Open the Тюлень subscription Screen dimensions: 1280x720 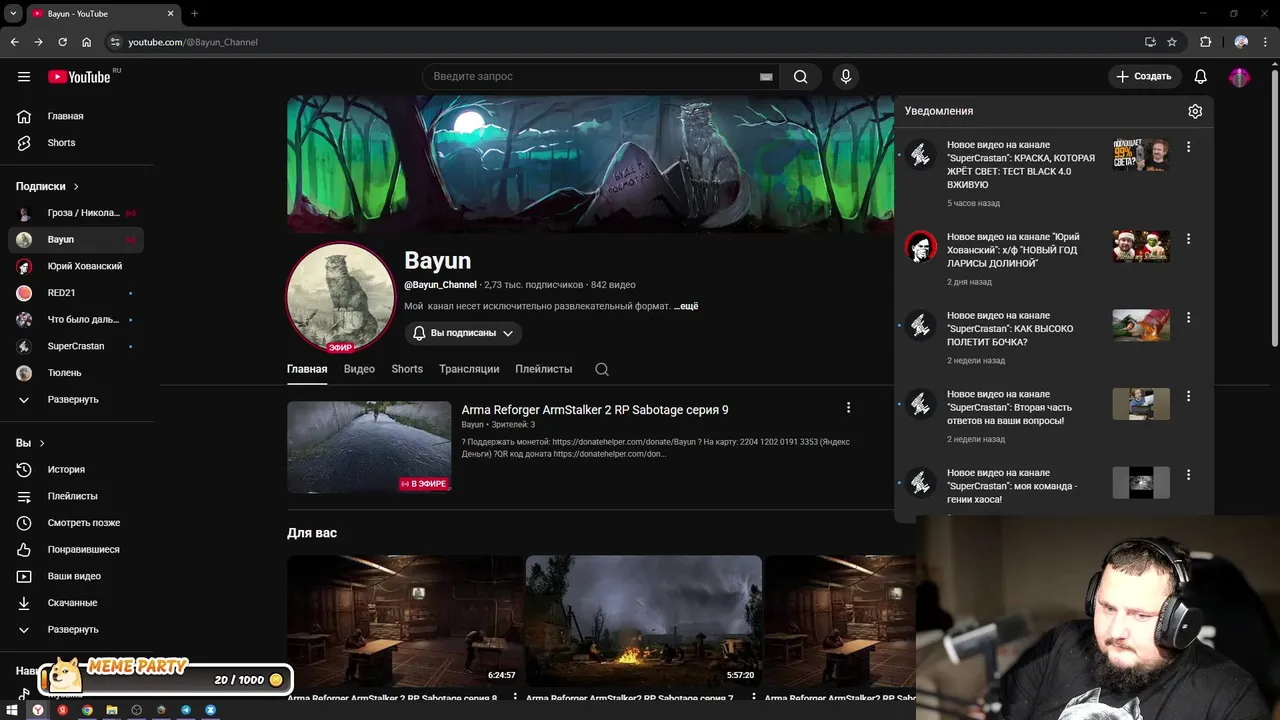76,373
